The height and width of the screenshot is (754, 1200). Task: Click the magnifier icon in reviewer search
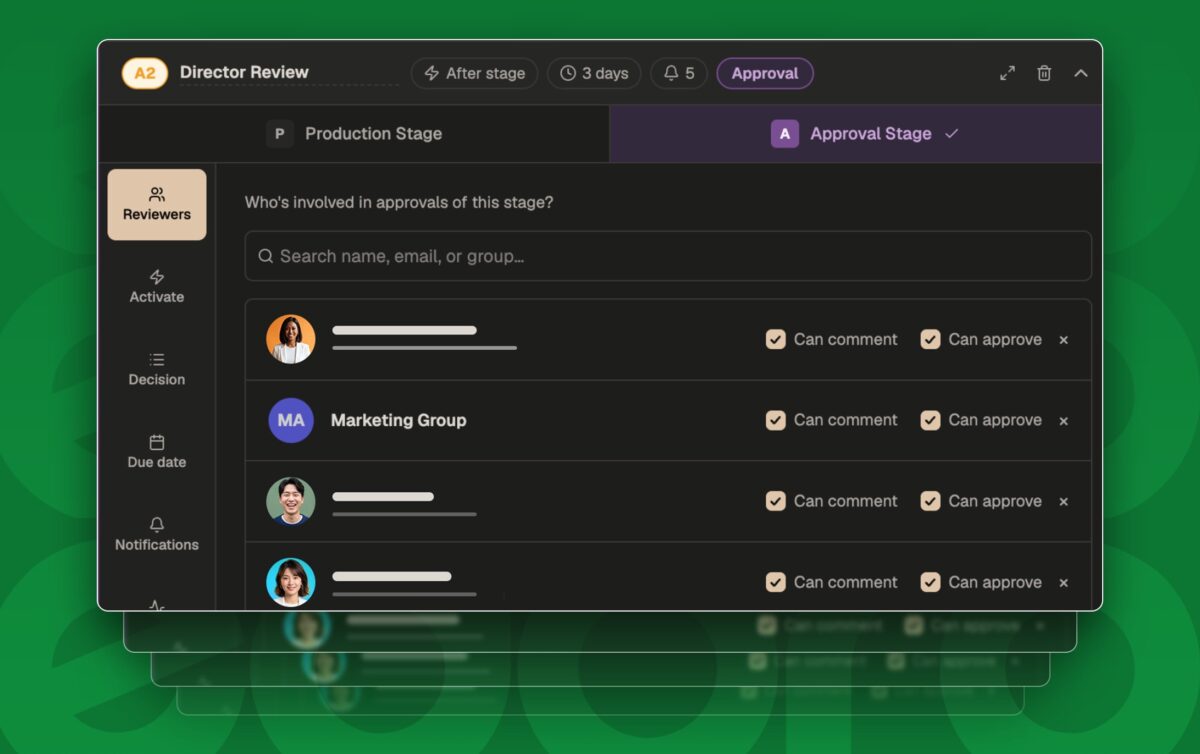coord(265,256)
